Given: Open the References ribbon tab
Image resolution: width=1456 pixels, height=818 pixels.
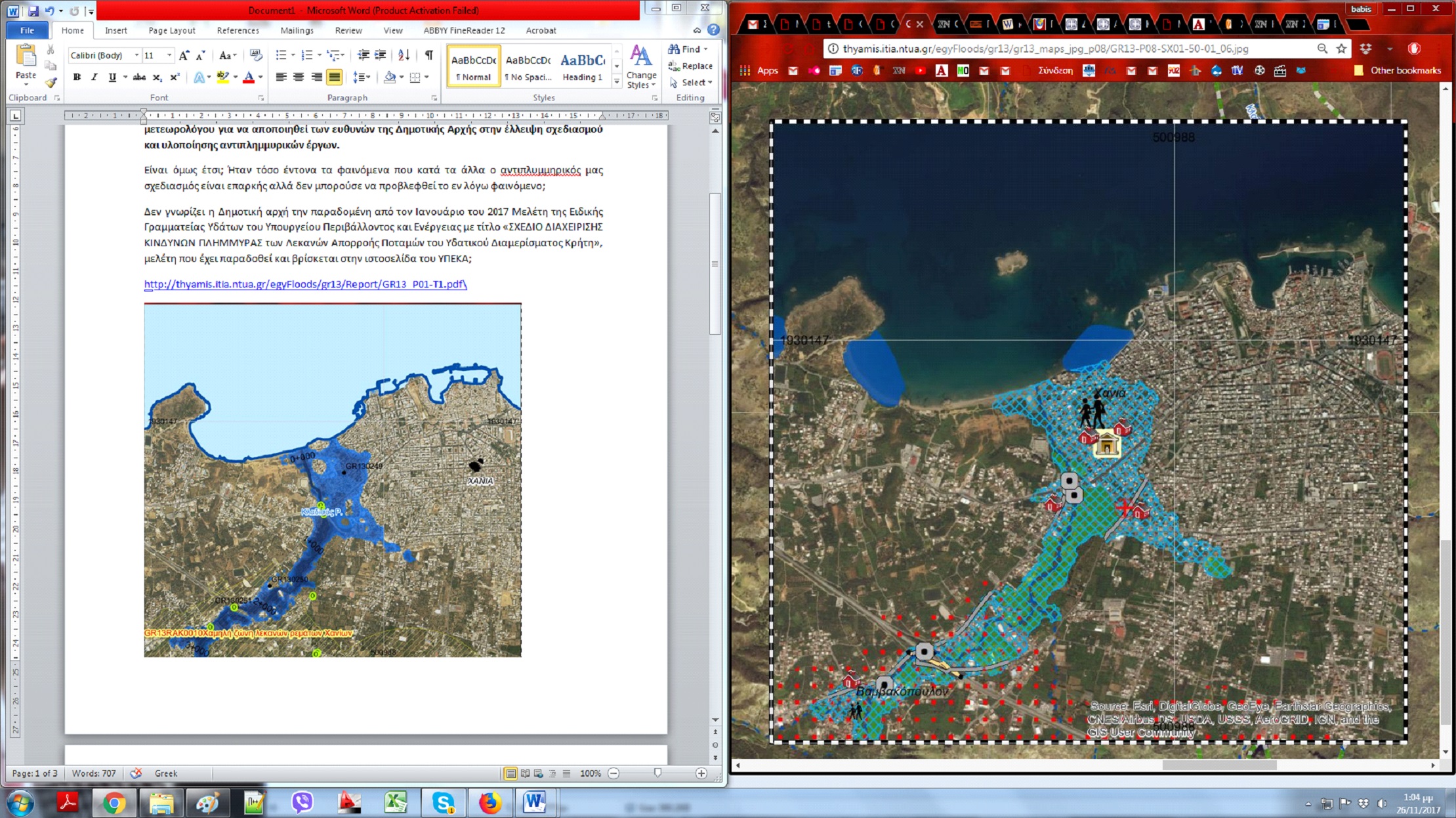Looking at the screenshot, I should tap(238, 30).
